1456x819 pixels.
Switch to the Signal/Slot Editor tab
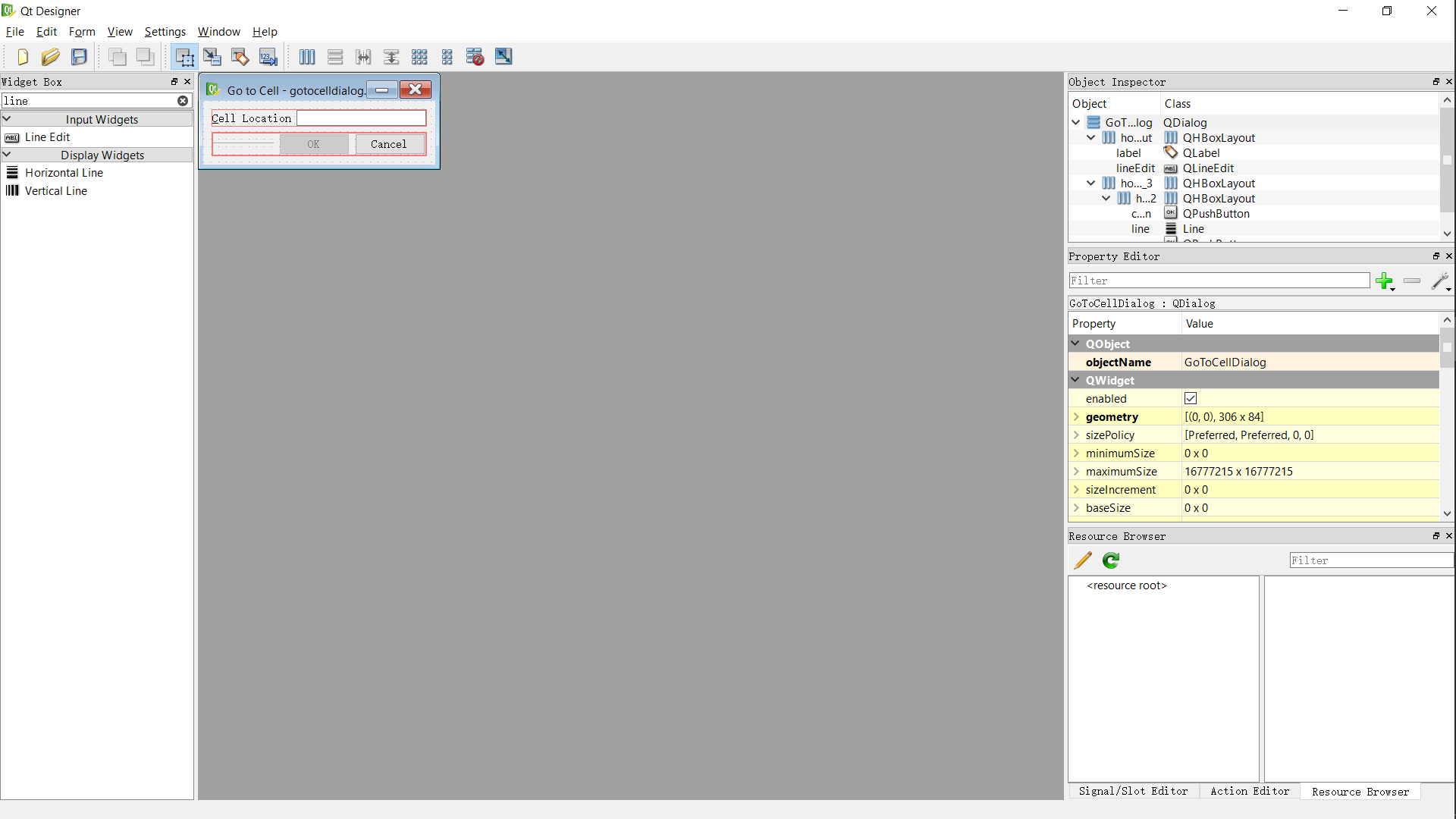[x=1133, y=791]
